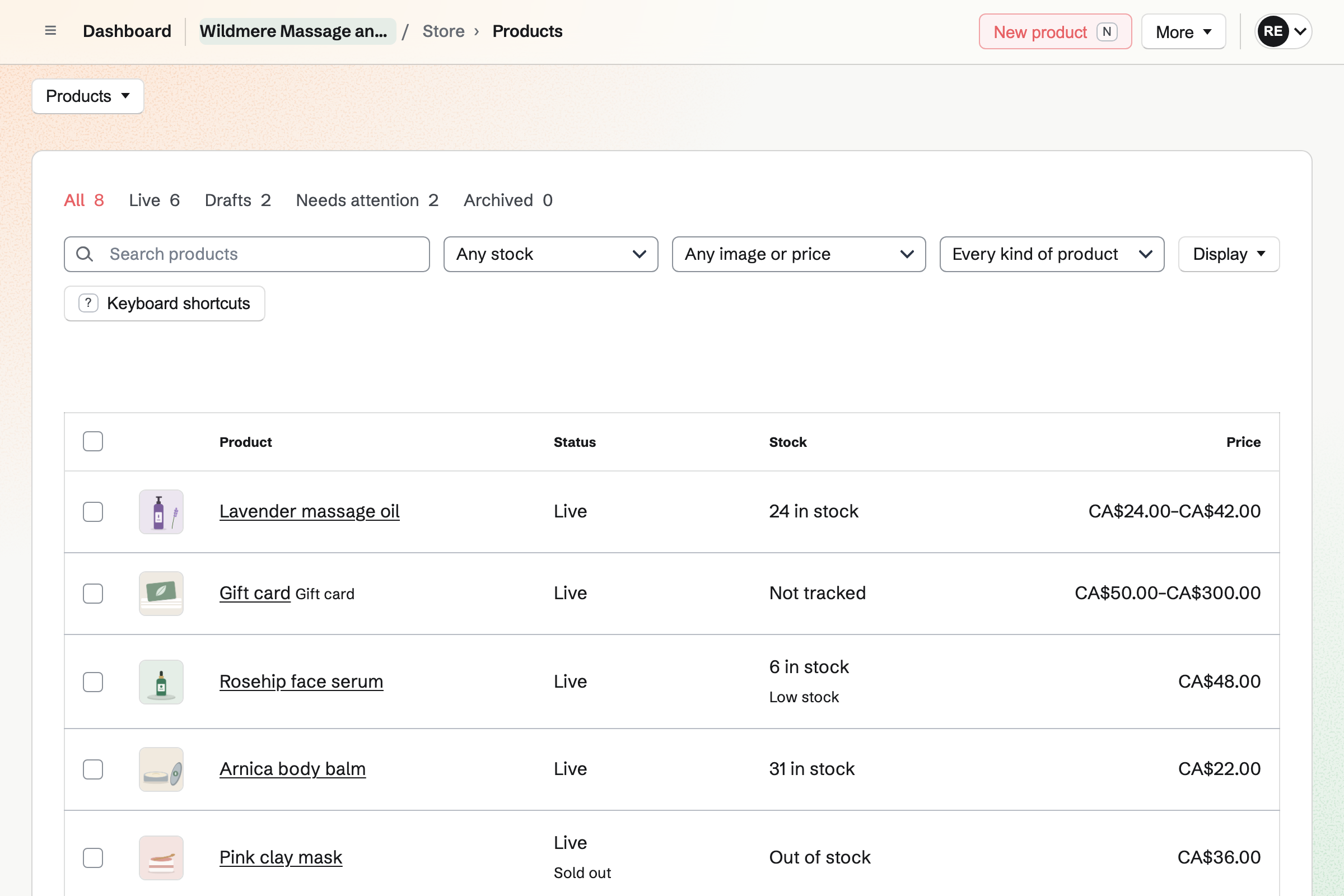
Task: Expand the Any stock filter dropdown
Action: pos(551,254)
